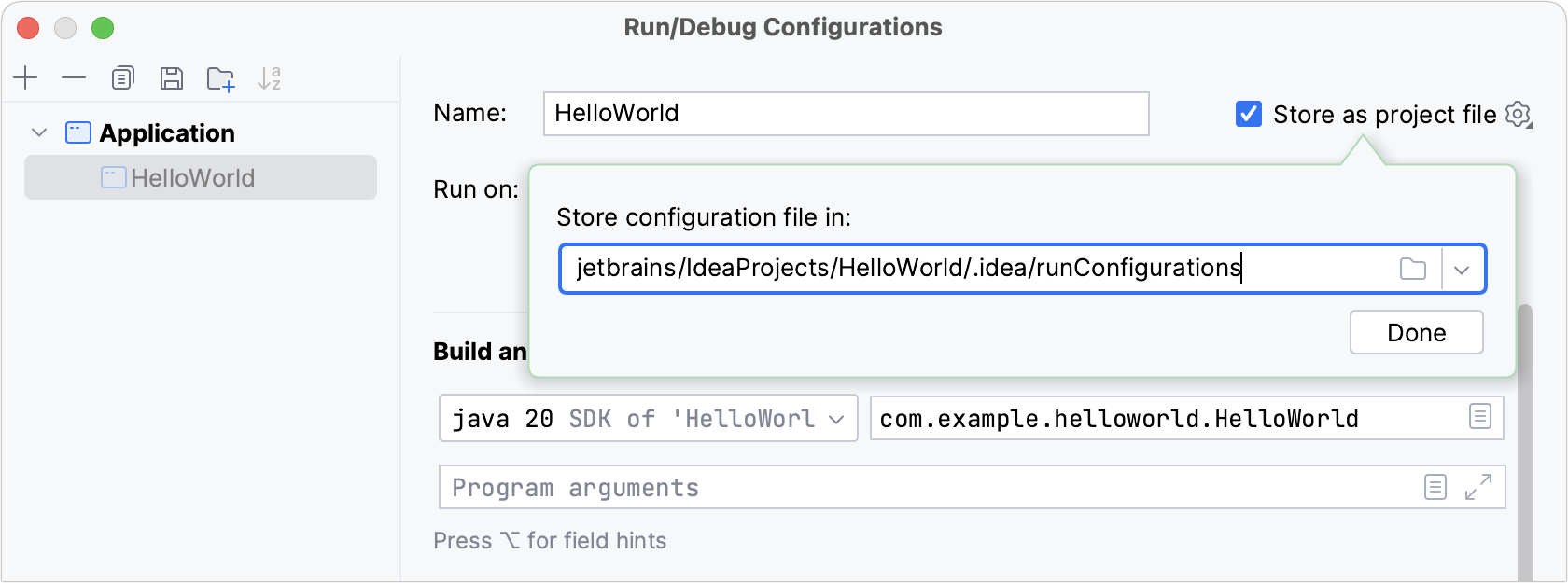Open the storage path dropdown arrow

1463,270
